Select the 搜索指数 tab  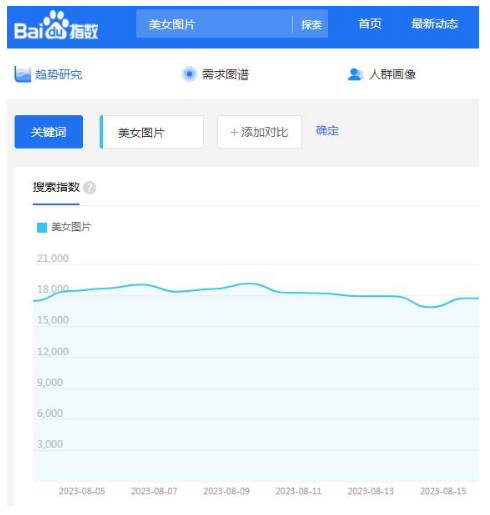click(x=56, y=187)
